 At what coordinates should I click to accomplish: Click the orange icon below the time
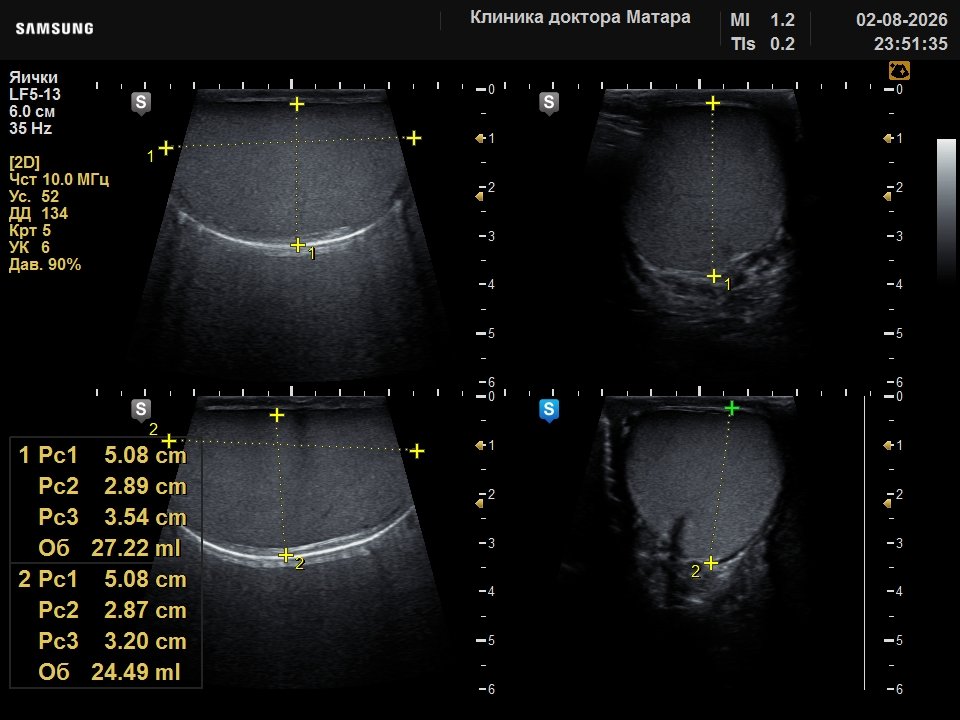[899, 70]
